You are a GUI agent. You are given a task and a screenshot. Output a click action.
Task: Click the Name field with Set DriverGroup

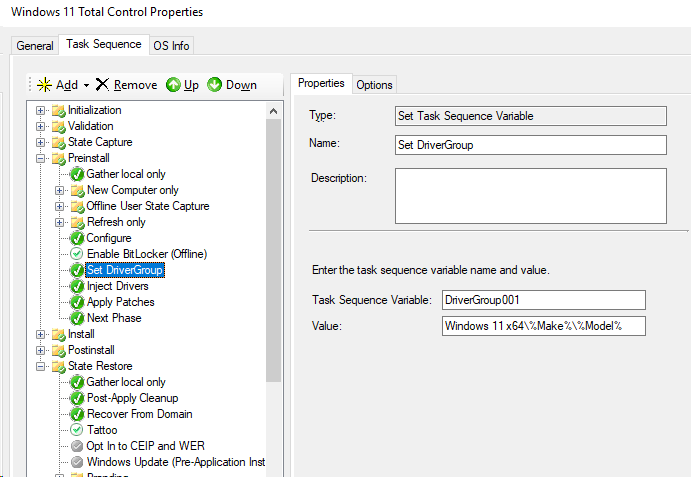click(x=531, y=145)
